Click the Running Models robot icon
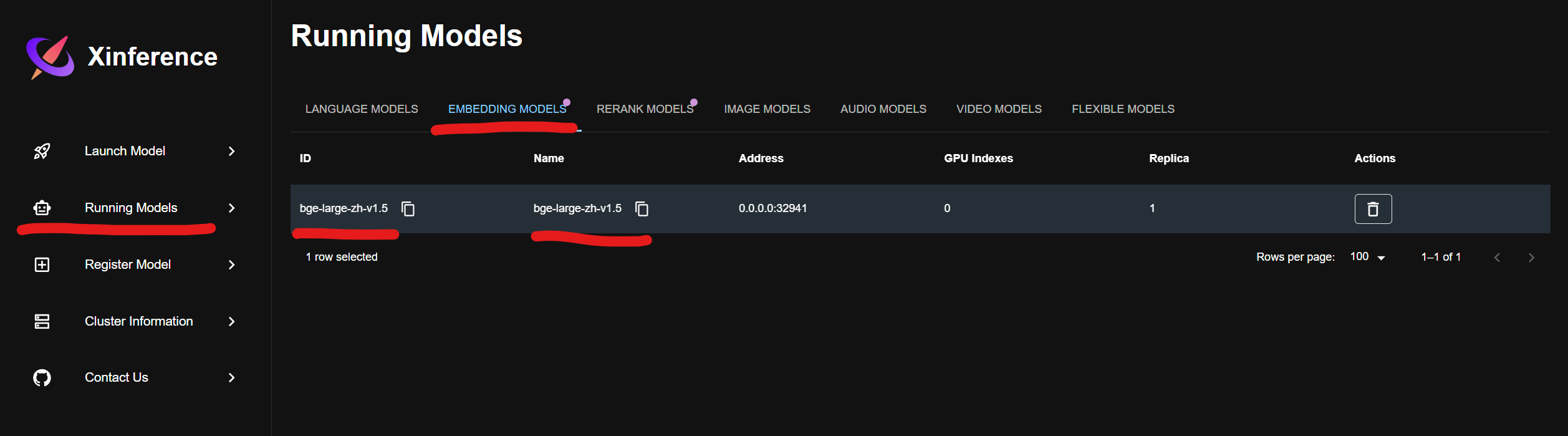This screenshot has height=436, width=1568. pyautogui.click(x=42, y=208)
